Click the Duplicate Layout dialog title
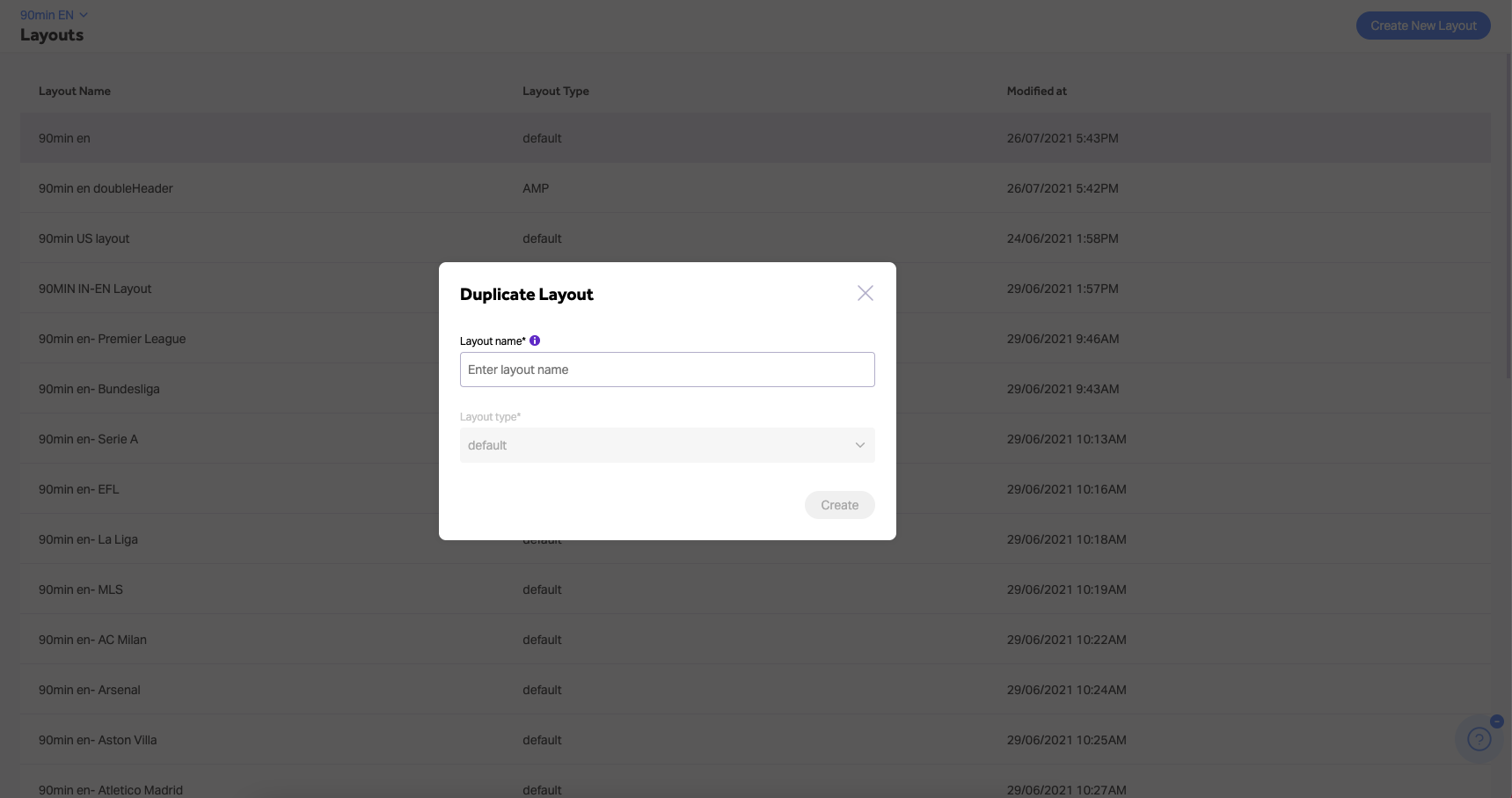Viewport: 1512px width, 798px height. tap(527, 295)
